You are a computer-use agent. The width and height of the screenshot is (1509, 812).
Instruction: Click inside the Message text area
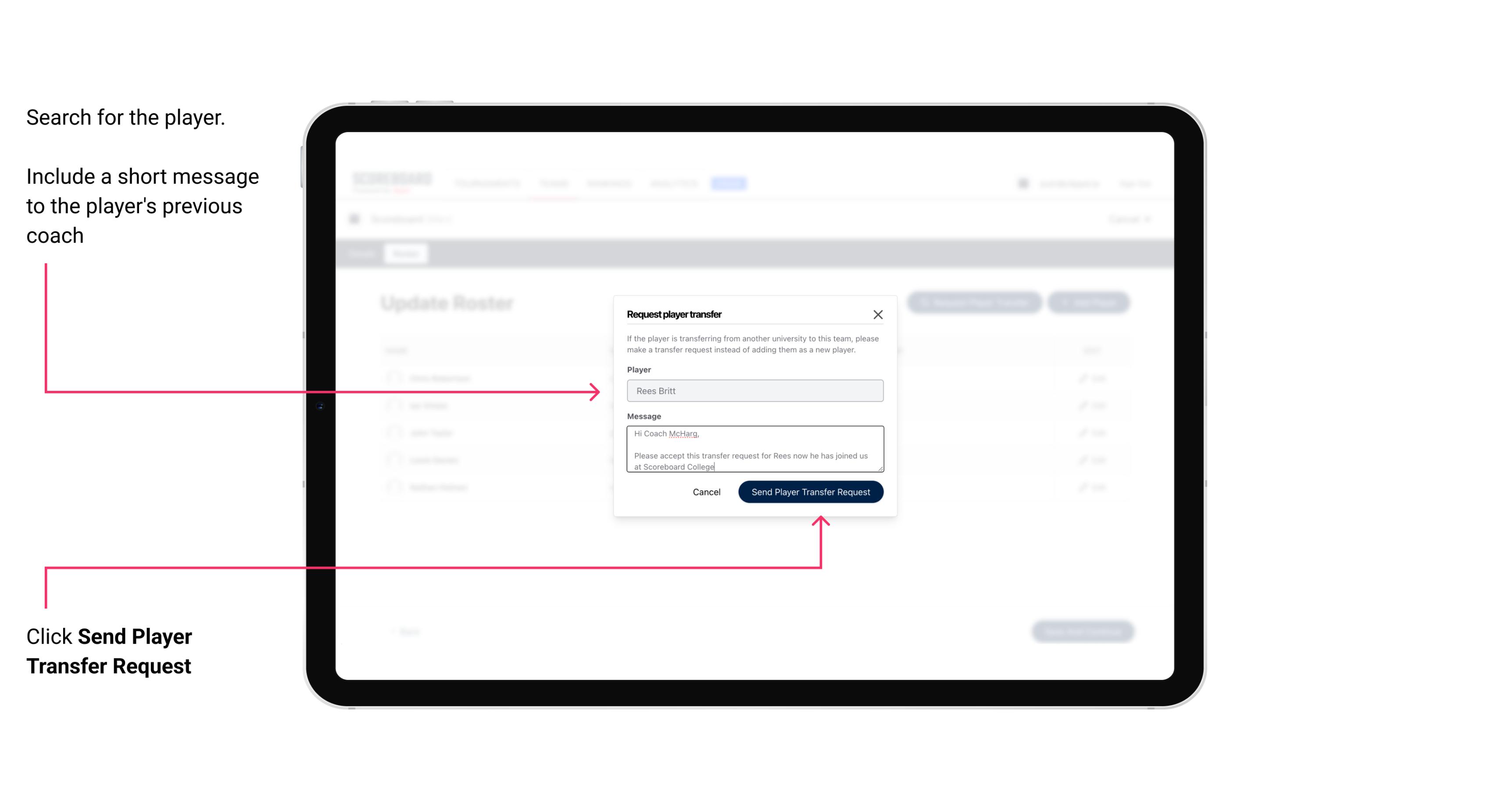pos(754,449)
